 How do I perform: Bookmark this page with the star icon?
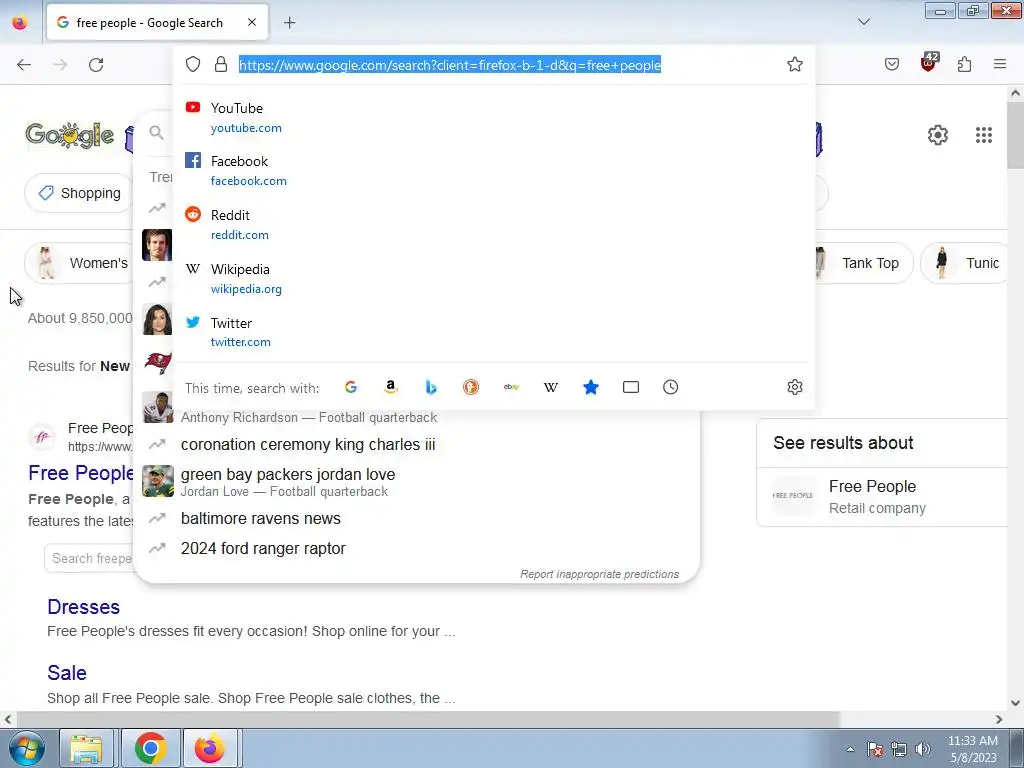(x=794, y=64)
